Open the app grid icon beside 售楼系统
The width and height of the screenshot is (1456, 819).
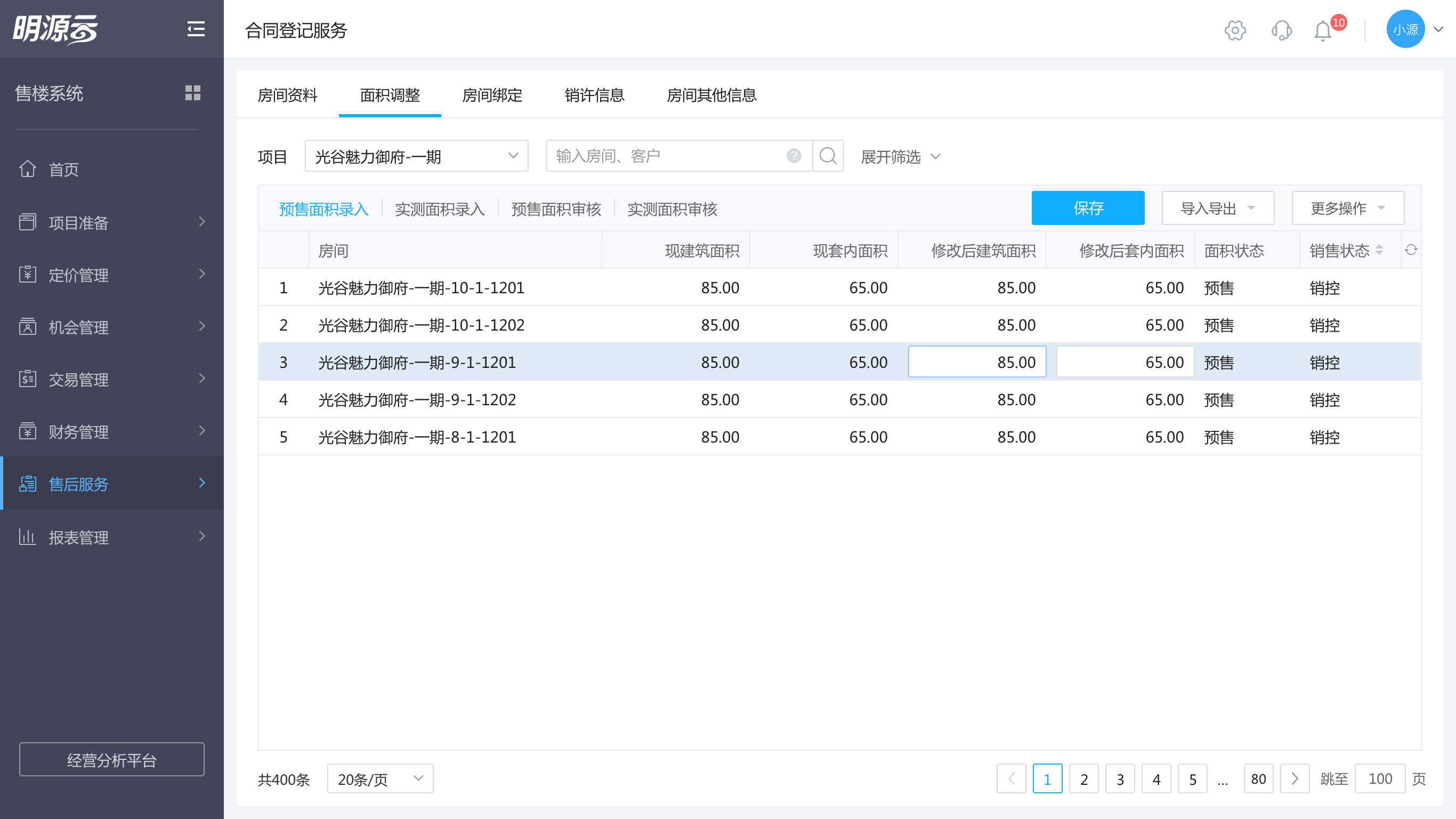click(x=193, y=93)
